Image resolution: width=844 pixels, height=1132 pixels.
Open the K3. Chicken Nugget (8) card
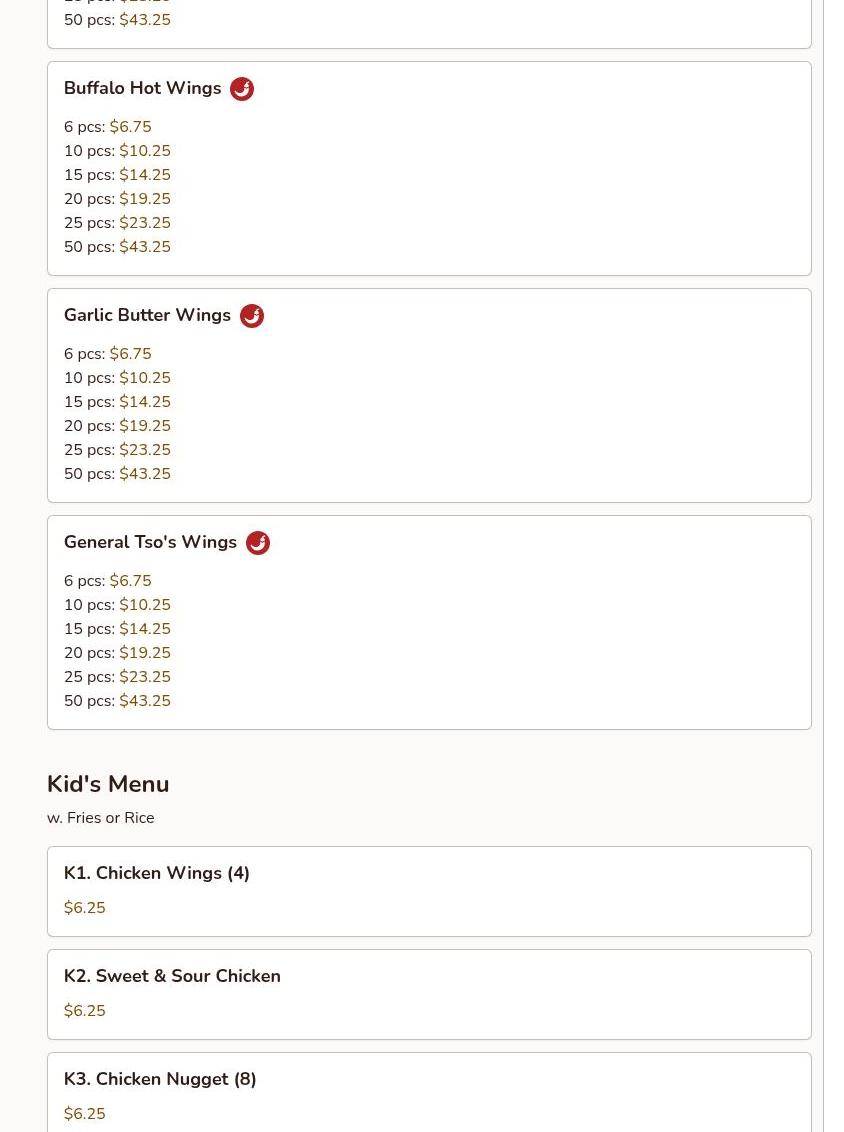pos(429,1092)
